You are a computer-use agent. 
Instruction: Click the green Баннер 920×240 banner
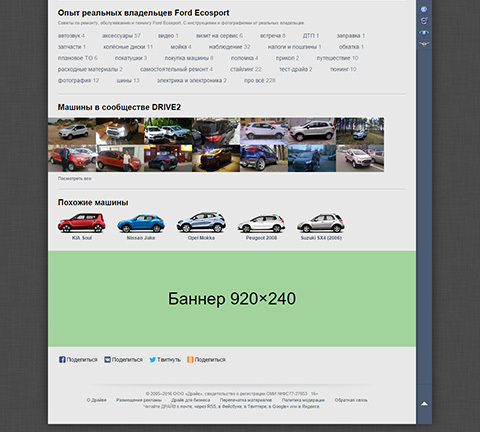(232, 299)
